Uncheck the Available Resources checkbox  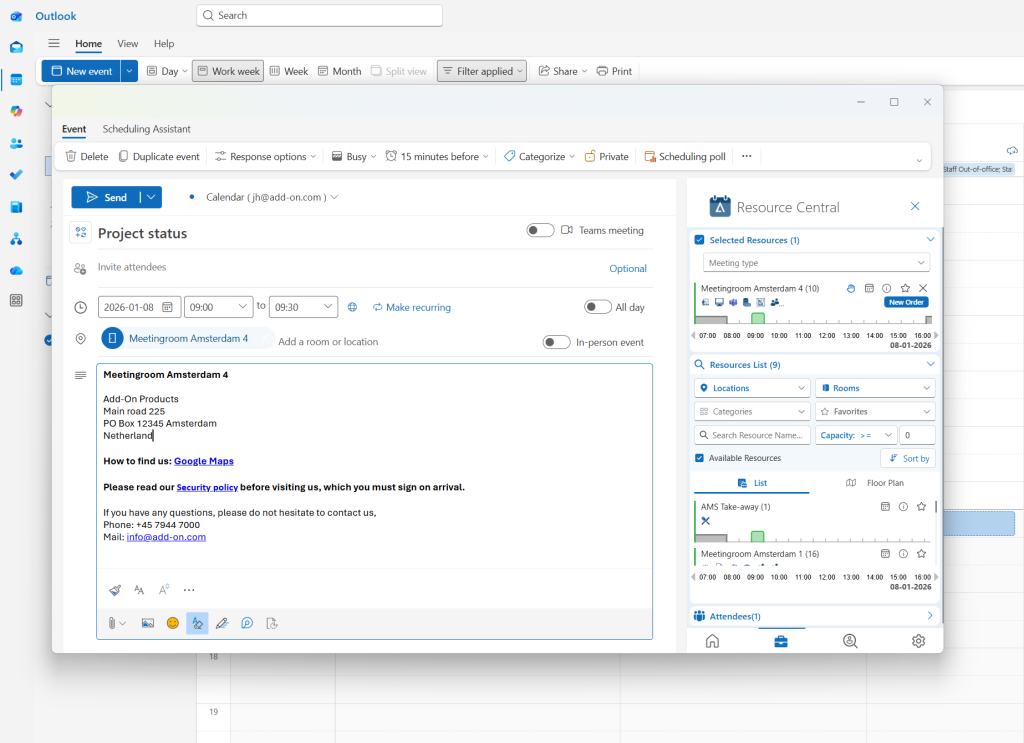tap(699, 458)
